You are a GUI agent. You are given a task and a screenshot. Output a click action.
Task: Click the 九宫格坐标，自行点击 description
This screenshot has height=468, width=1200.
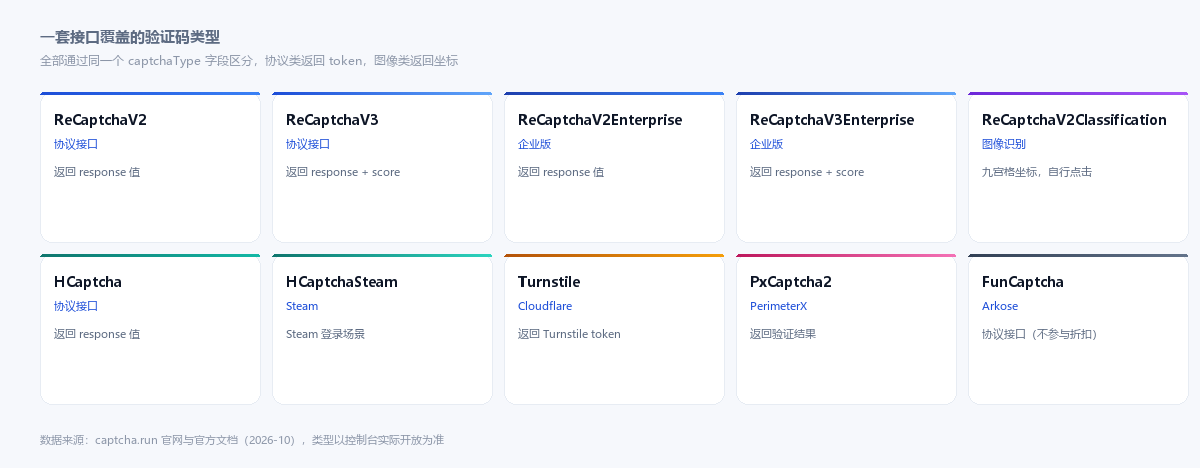point(1037,172)
